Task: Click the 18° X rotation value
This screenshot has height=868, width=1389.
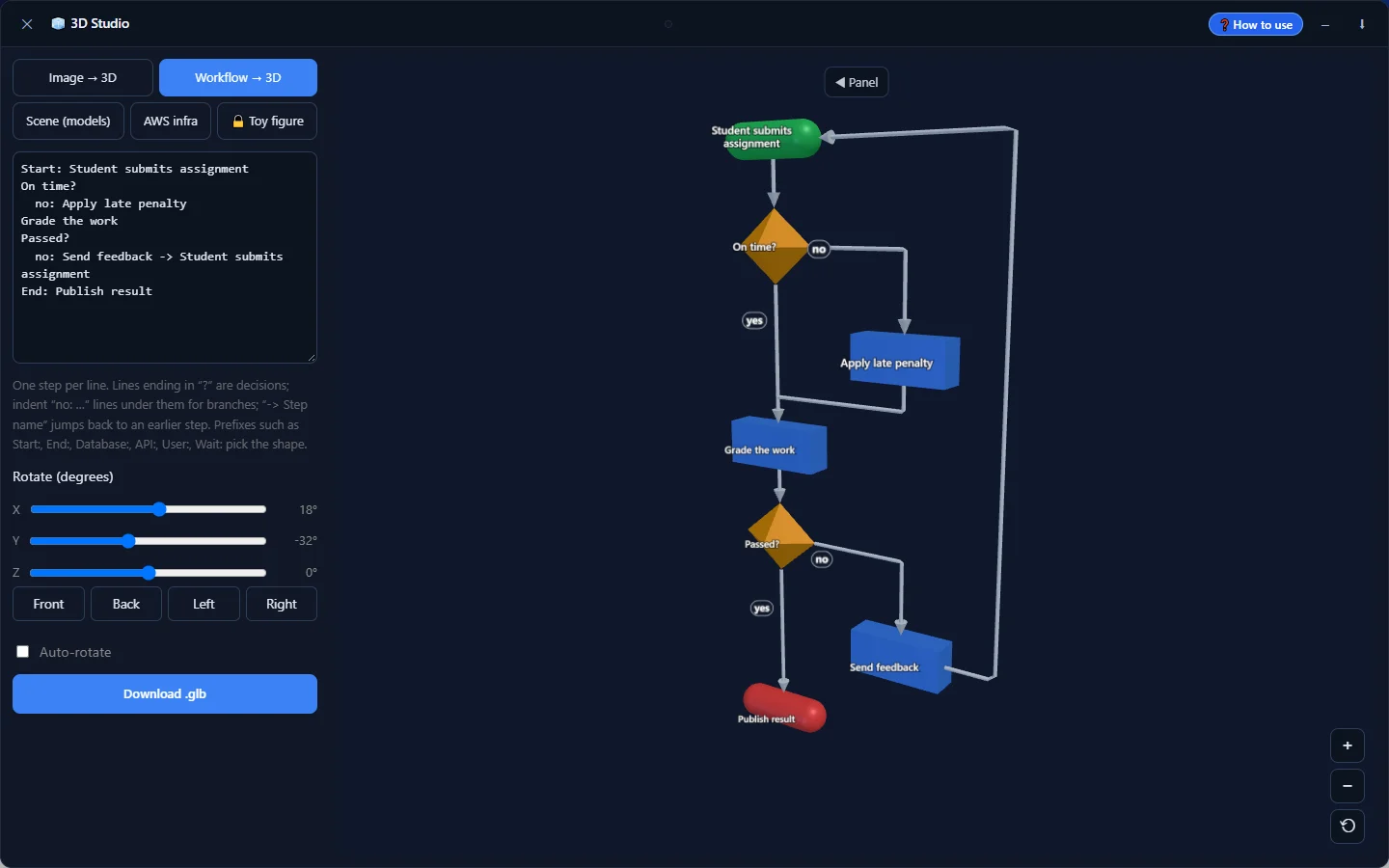Action: [308, 509]
